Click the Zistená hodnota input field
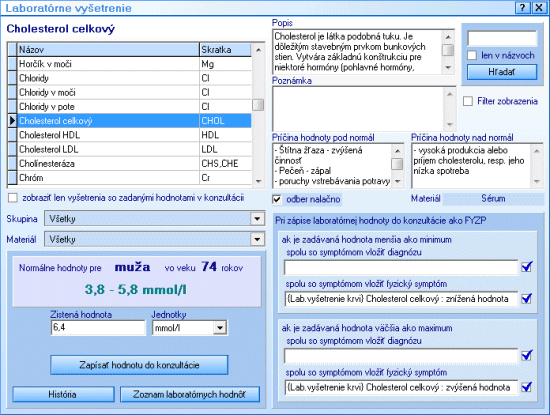Screen dimensions: 550x415 pyautogui.click(x=98, y=328)
